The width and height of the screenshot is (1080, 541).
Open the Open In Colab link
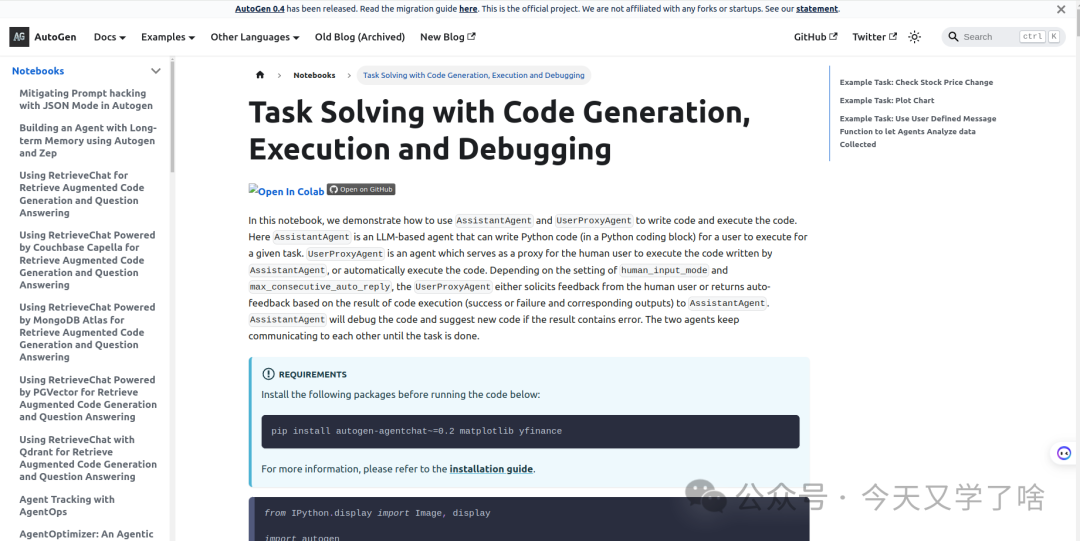pyautogui.click(x=287, y=191)
